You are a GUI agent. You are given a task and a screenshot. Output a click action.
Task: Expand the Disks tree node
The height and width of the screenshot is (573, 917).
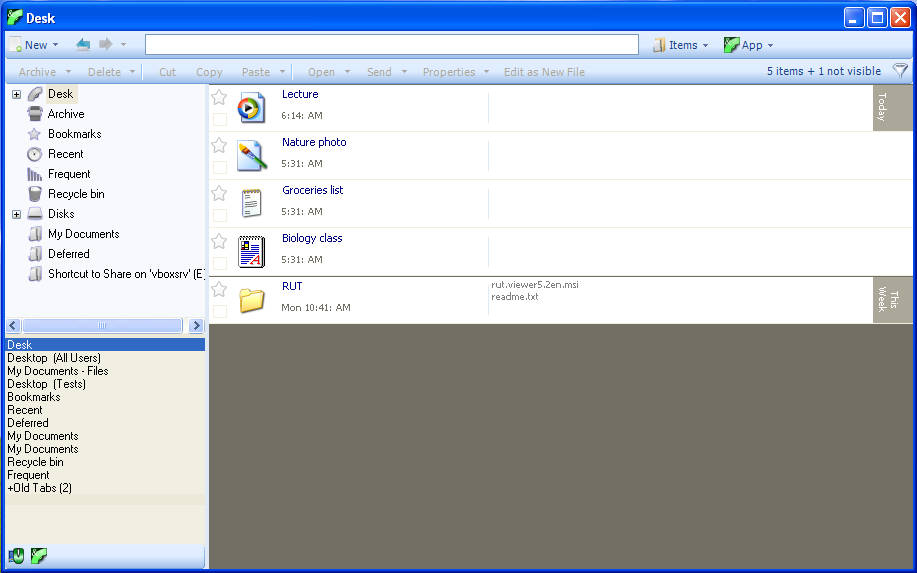point(16,214)
